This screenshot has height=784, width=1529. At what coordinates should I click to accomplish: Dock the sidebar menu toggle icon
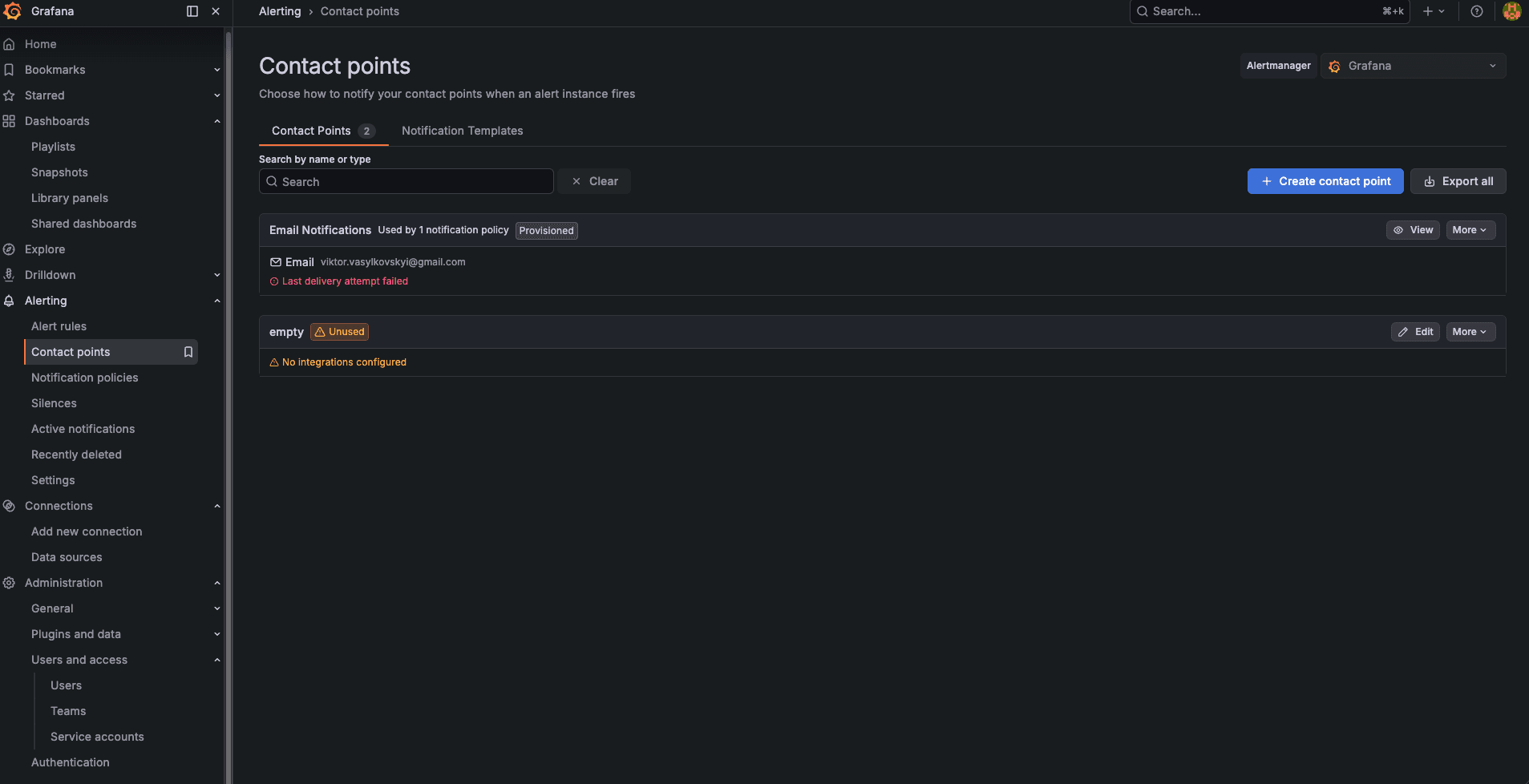coord(192,11)
